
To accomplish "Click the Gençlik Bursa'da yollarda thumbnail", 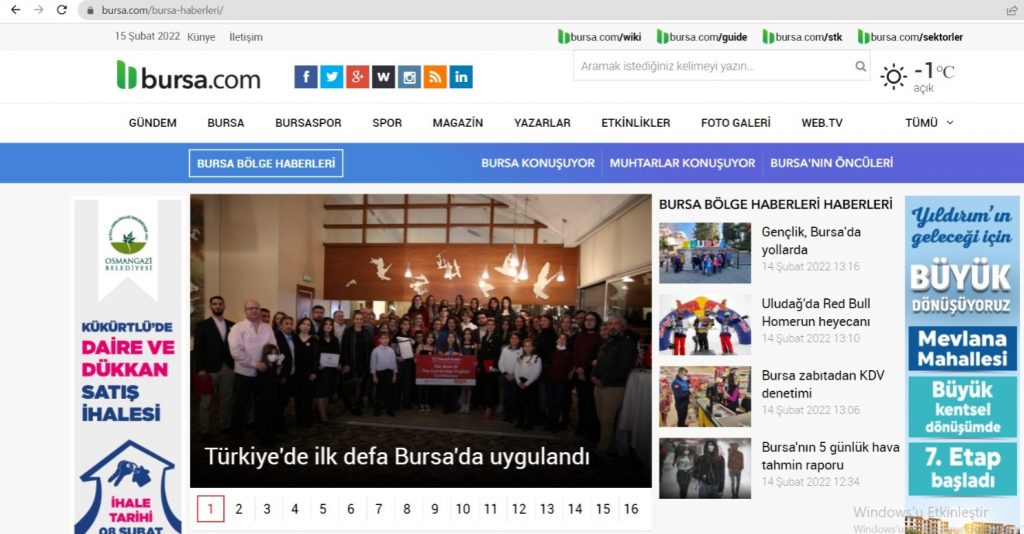I will (x=705, y=253).
